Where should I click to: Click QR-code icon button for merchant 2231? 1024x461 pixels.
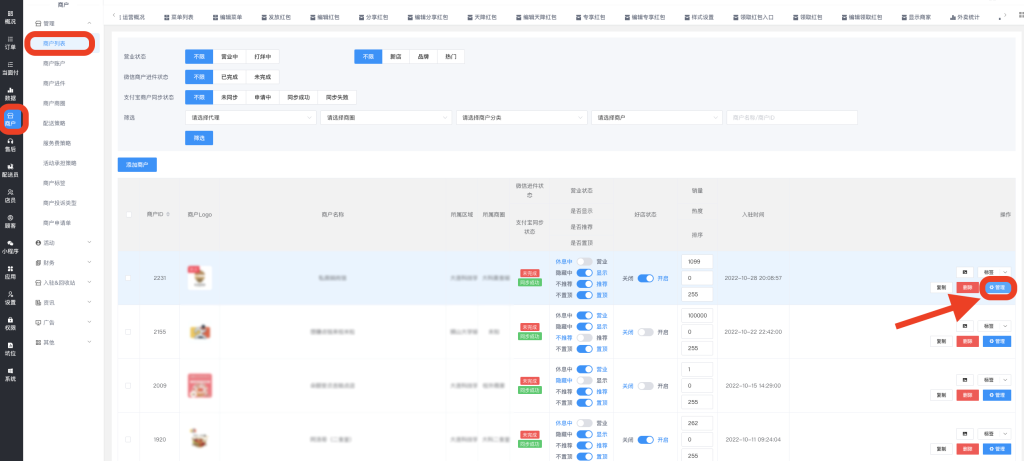coord(965,271)
